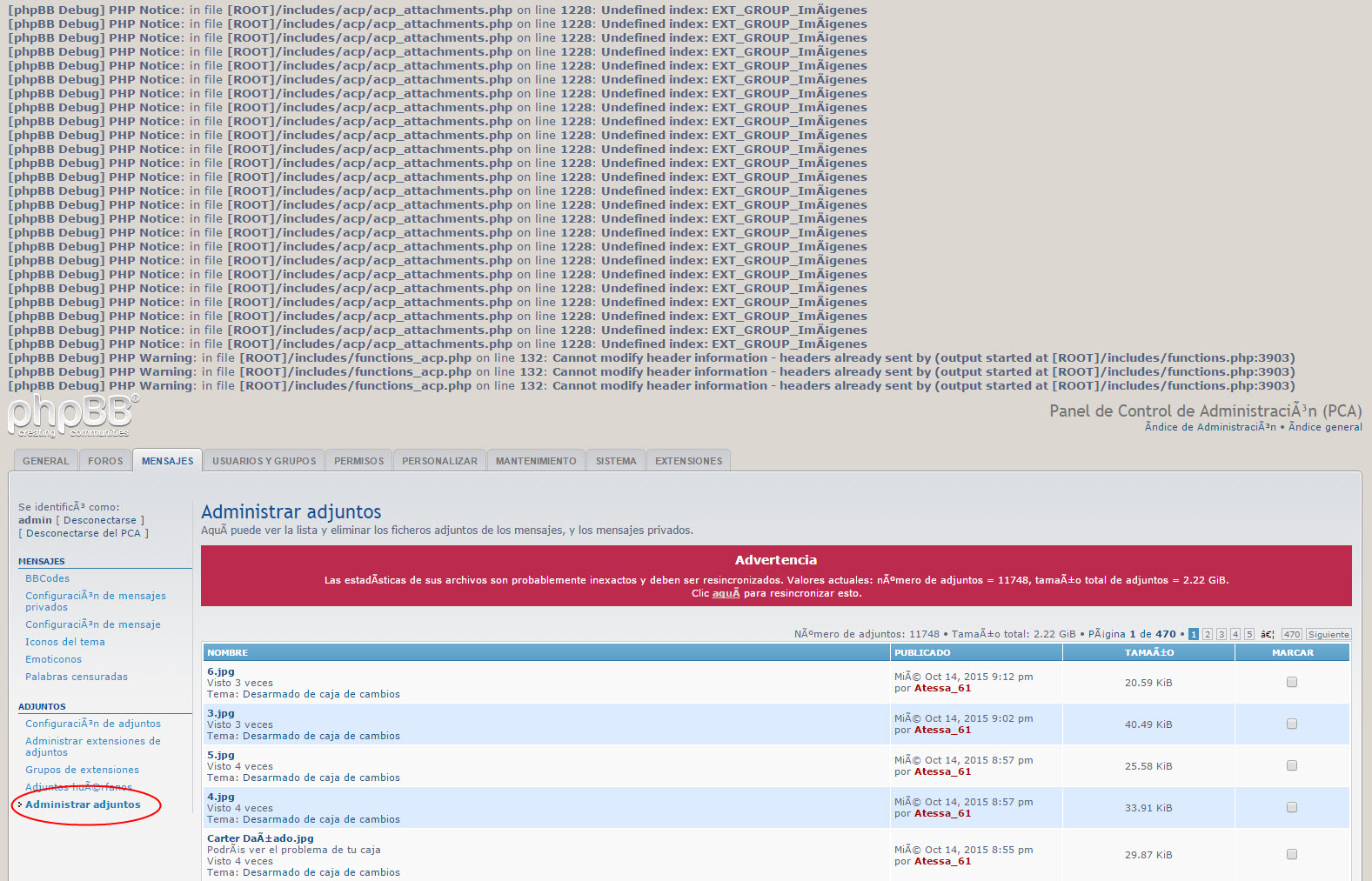This screenshot has height=881, width=1372.
Task: Select the checkbox for 4.jpg
Action: coord(1292,807)
